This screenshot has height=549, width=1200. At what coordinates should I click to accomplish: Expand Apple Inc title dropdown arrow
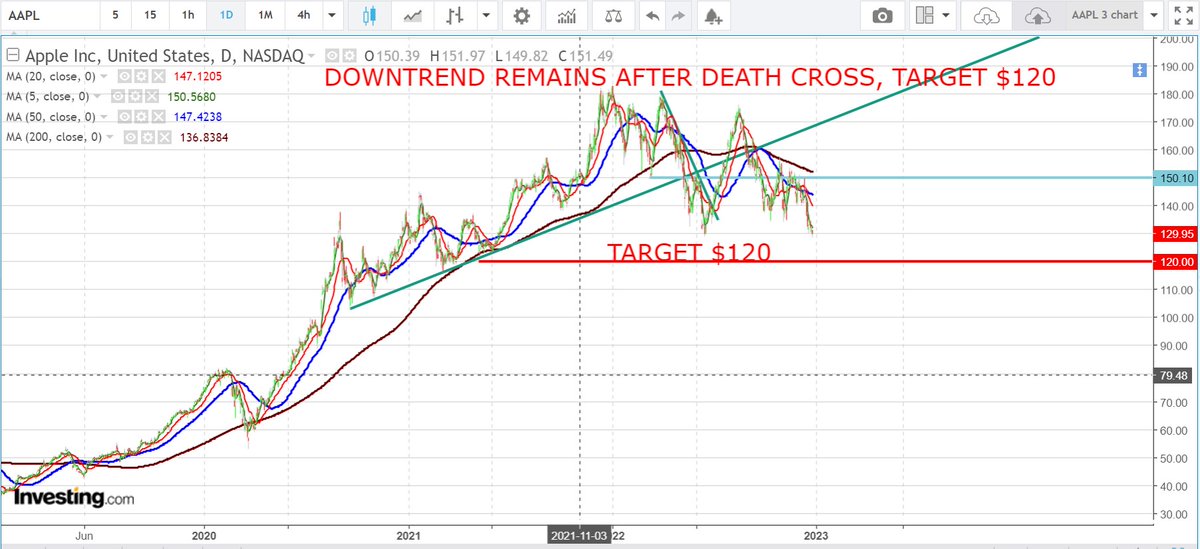click(x=312, y=56)
